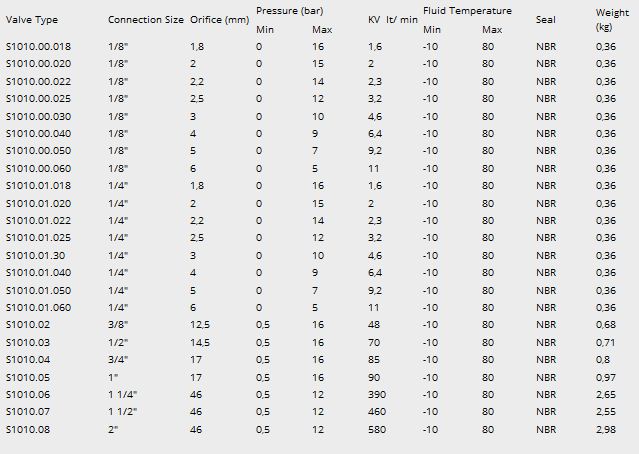
Task: Click the KV value 390
Action: (x=378, y=394)
